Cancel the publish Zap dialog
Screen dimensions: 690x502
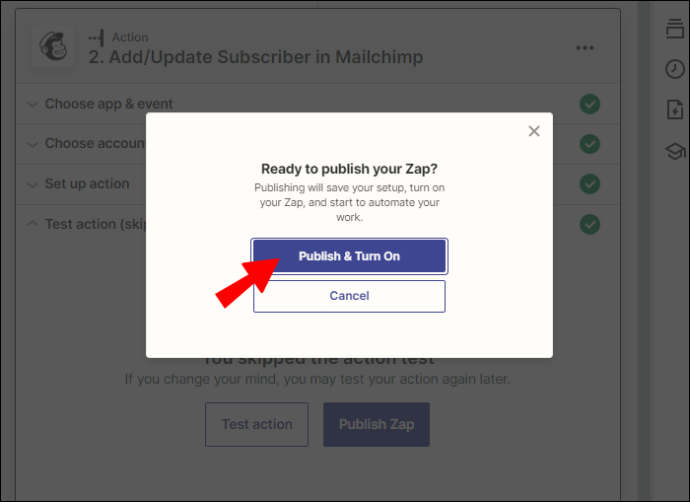click(x=349, y=296)
